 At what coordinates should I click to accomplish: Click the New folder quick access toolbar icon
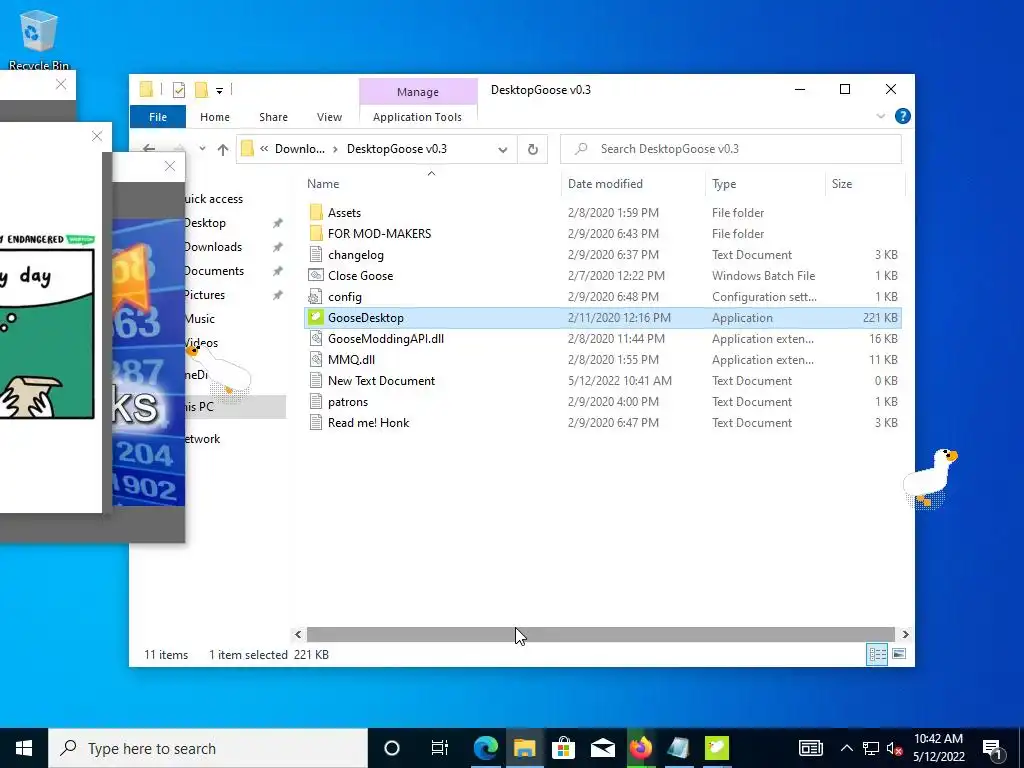coord(201,90)
